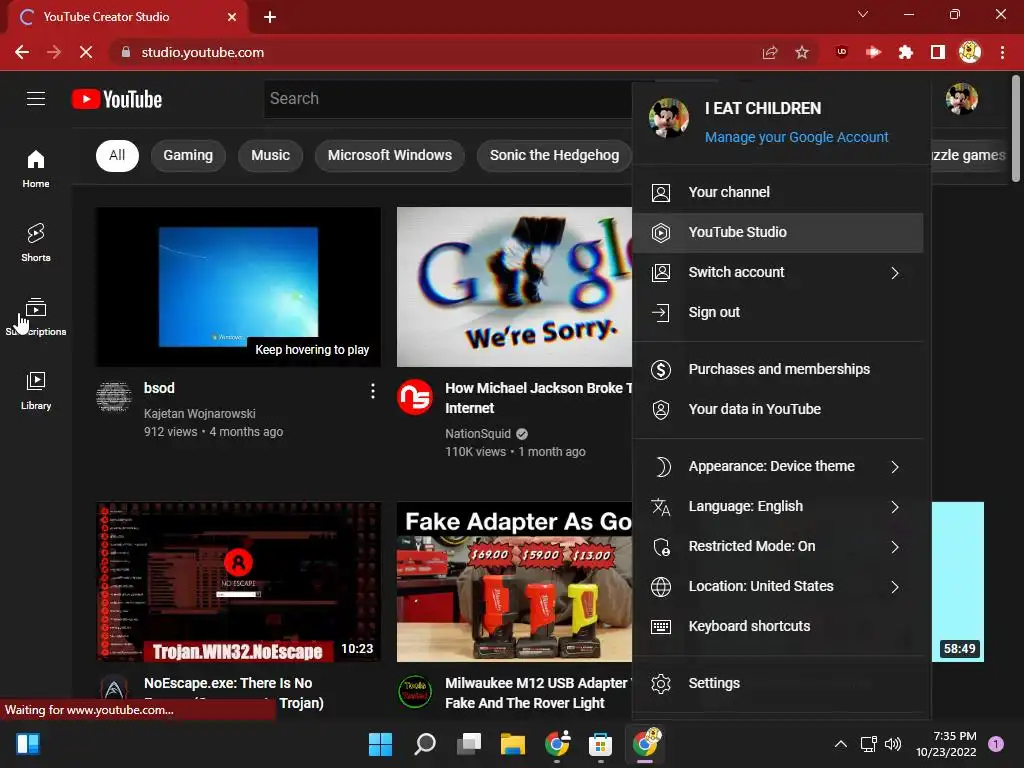
Task: Click into the YouTube Search field
Action: tap(448, 99)
